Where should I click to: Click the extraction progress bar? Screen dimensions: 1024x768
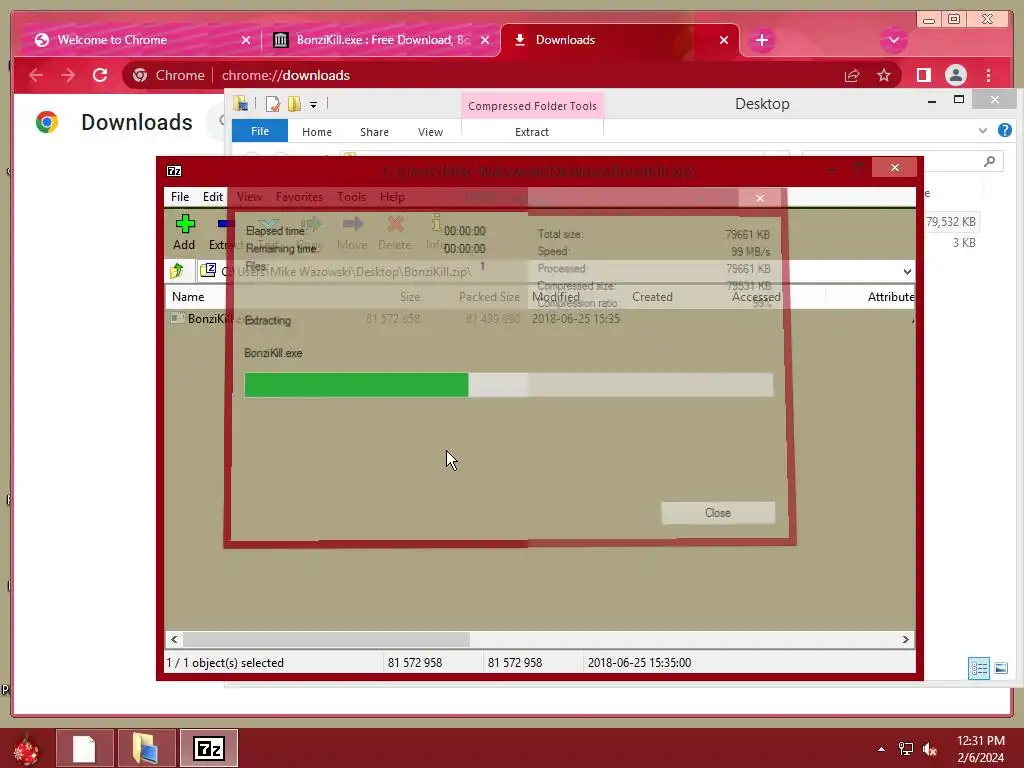point(509,385)
